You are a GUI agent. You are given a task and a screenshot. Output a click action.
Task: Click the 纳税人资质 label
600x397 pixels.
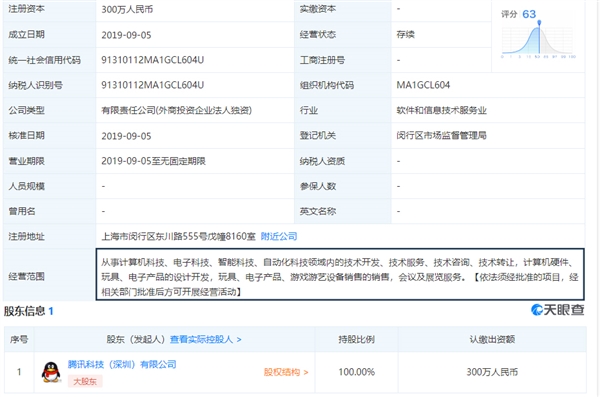(322, 161)
